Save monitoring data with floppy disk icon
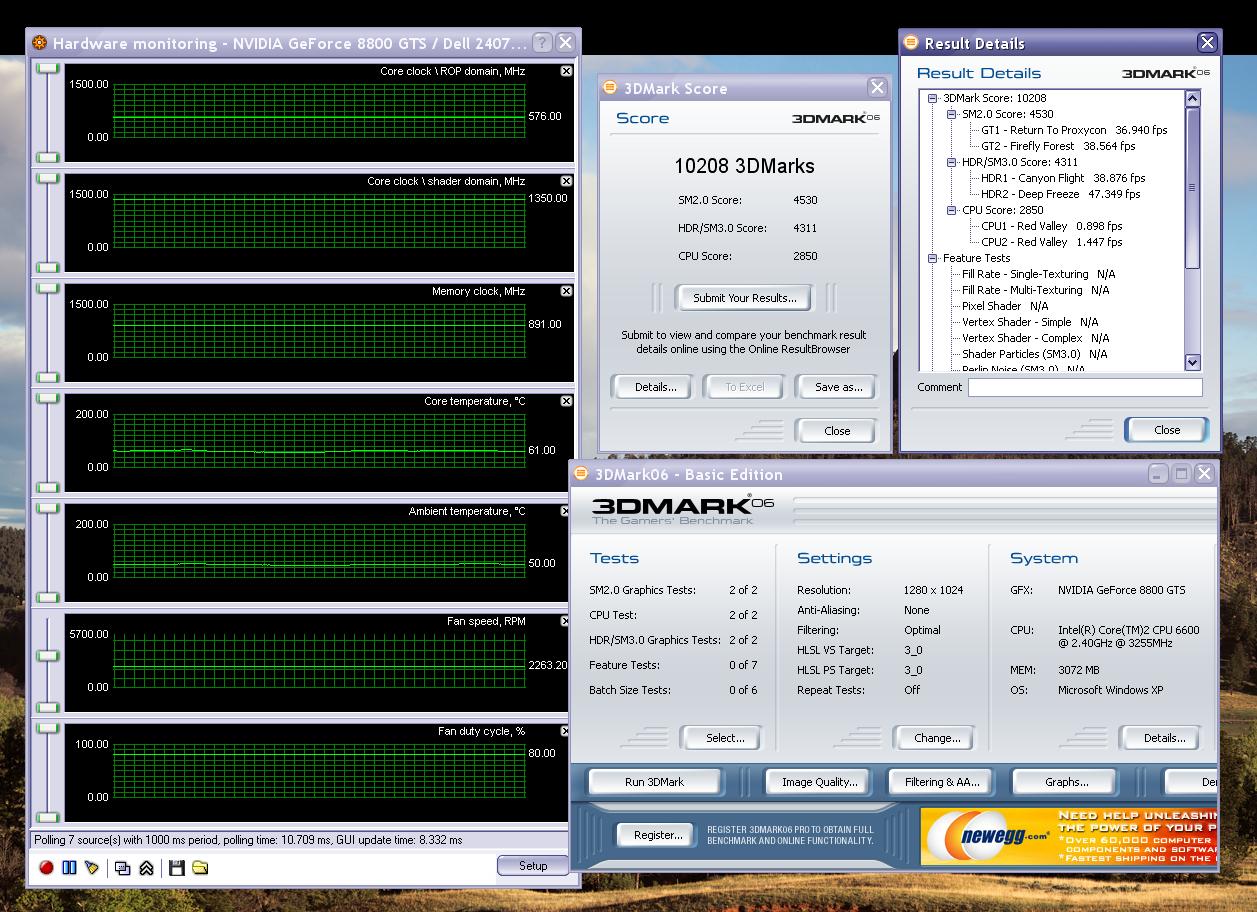This screenshot has width=1257, height=912. coord(176,867)
